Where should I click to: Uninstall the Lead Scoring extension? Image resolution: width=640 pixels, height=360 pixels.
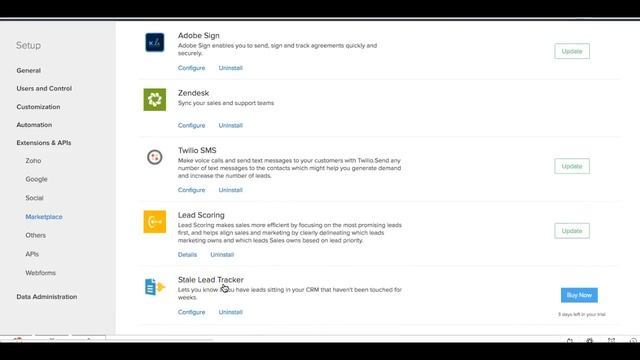222,255
